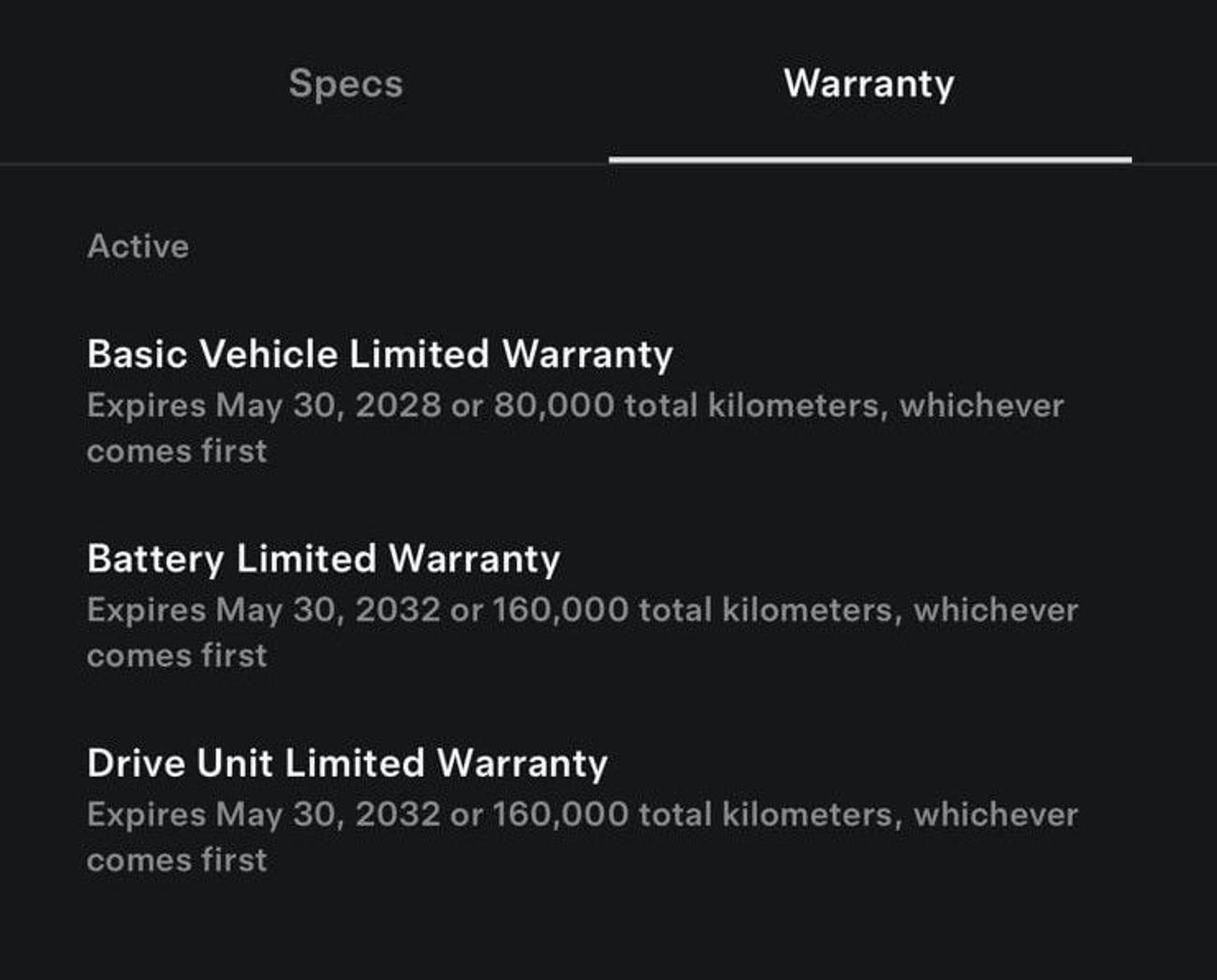Open Drive Unit Limited Warranty details
1217x980 pixels.
(347, 763)
